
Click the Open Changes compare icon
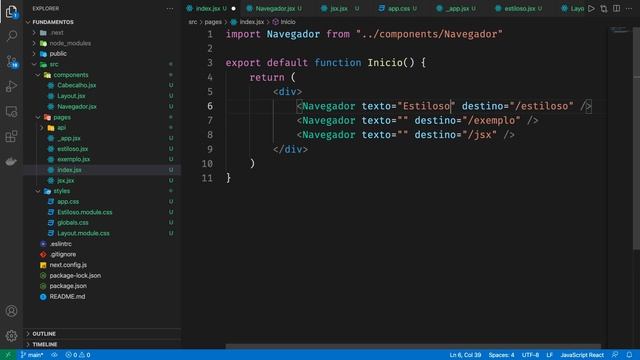604,8
